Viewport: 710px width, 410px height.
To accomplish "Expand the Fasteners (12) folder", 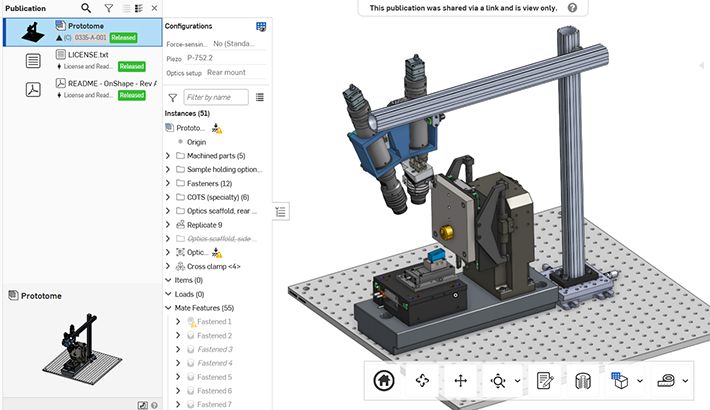I will tap(168, 183).
